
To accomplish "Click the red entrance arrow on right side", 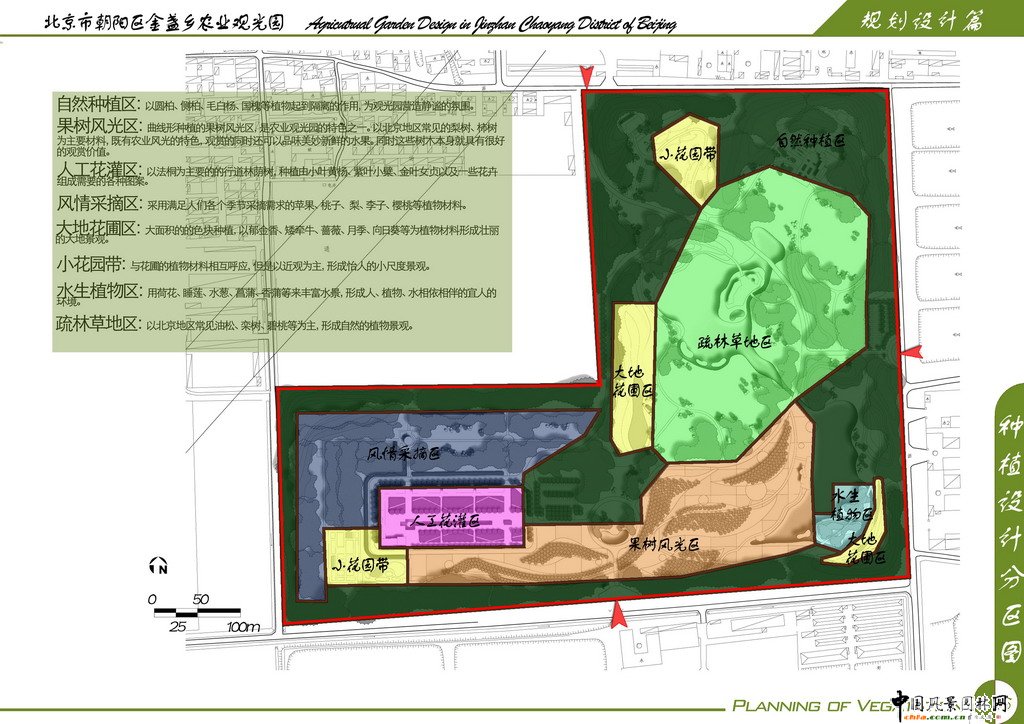I will point(912,353).
